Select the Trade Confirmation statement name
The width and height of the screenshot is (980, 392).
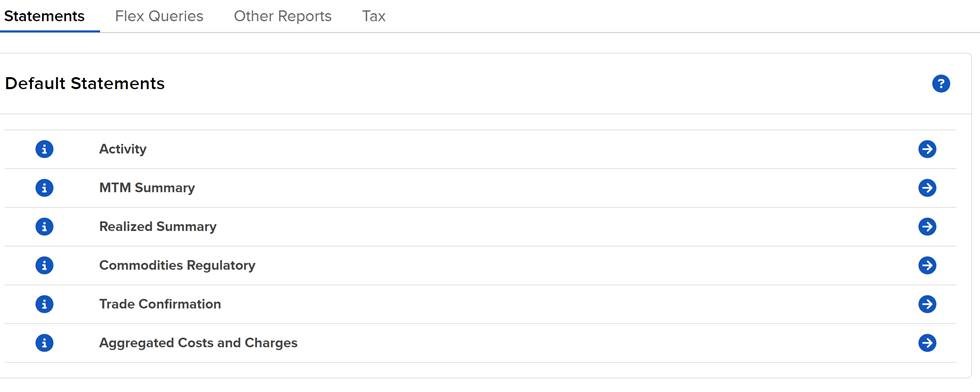tap(160, 304)
